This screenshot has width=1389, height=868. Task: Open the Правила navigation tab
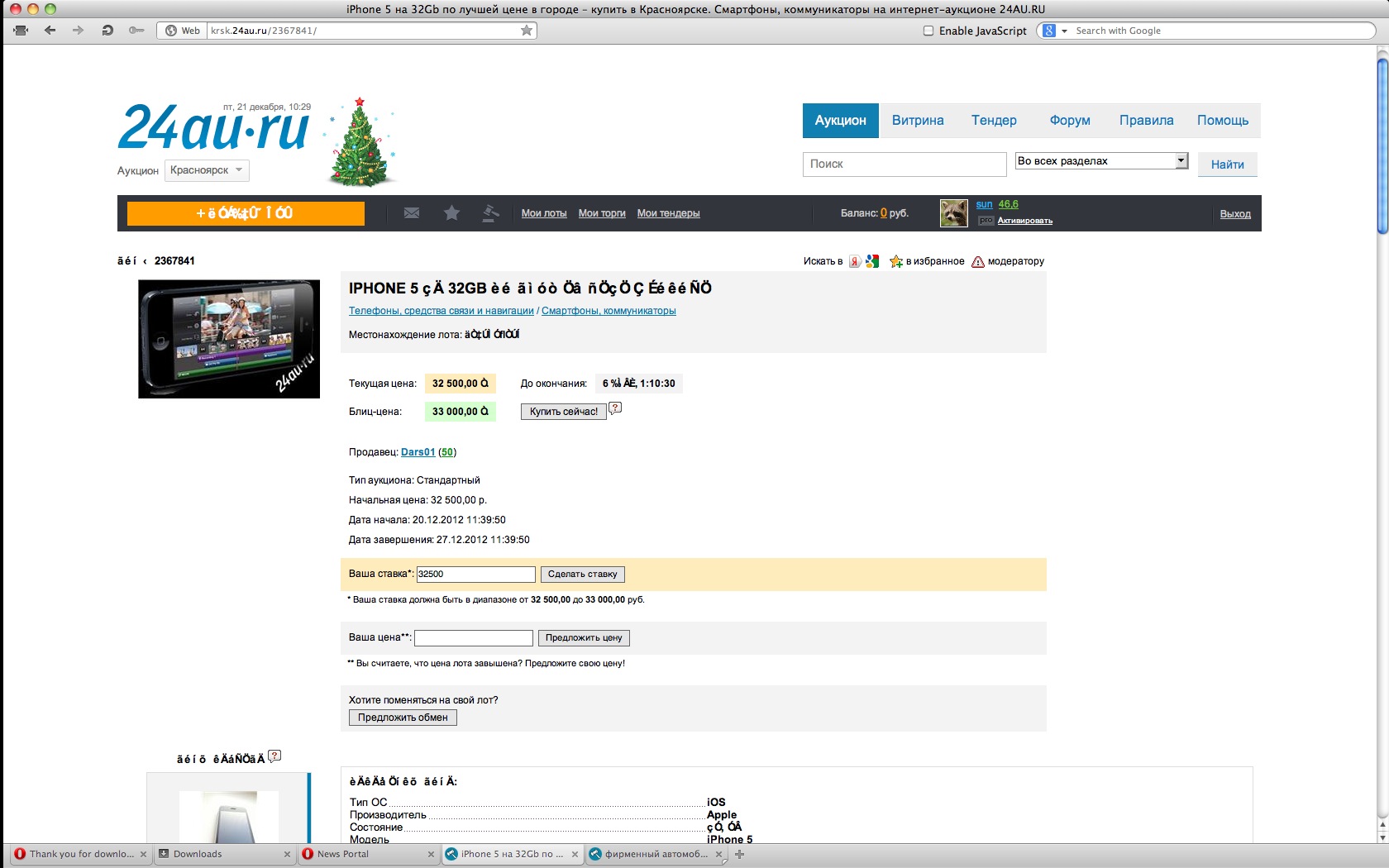[x=1146, y=121]
